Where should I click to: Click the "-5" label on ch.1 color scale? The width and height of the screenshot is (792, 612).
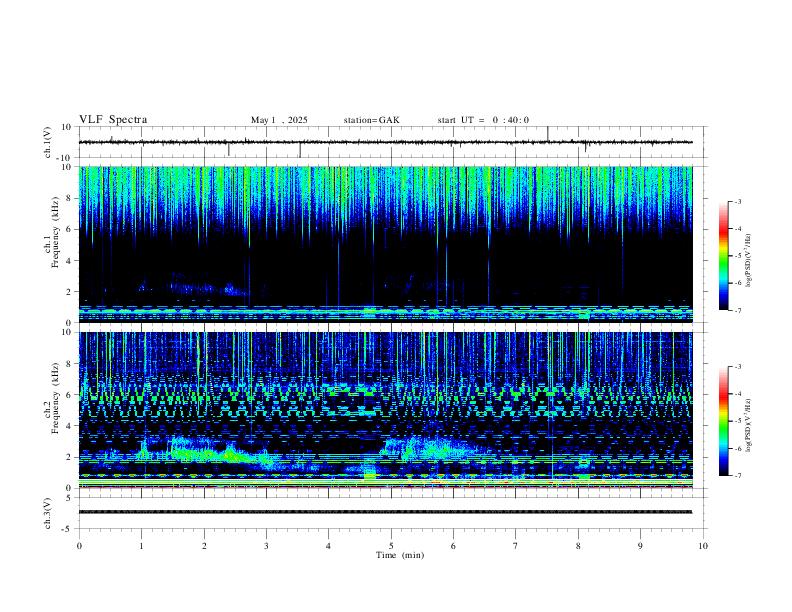(x=738, y=256)
